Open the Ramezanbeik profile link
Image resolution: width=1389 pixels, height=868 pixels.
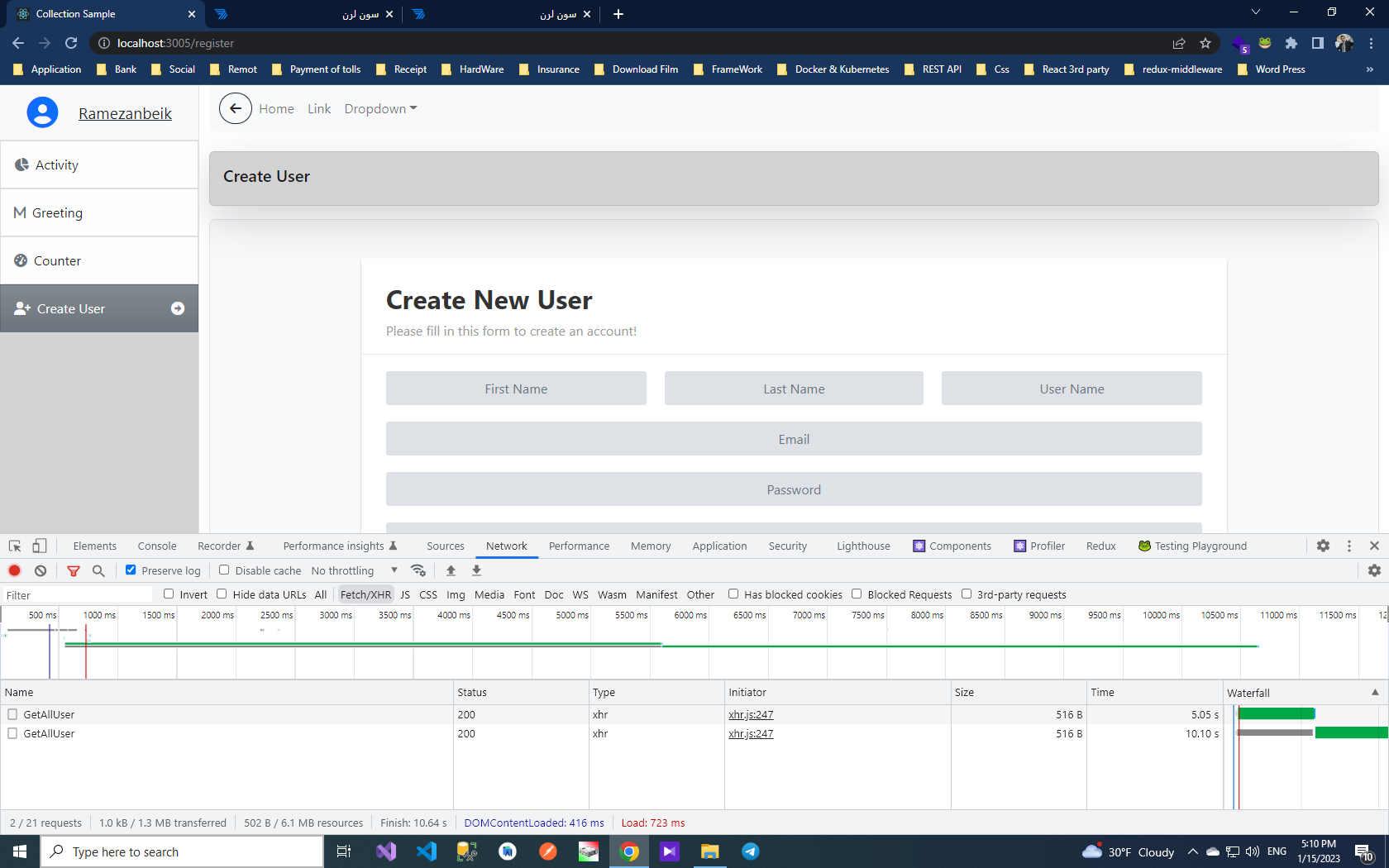pyautogui.click(x=125, y=113)
